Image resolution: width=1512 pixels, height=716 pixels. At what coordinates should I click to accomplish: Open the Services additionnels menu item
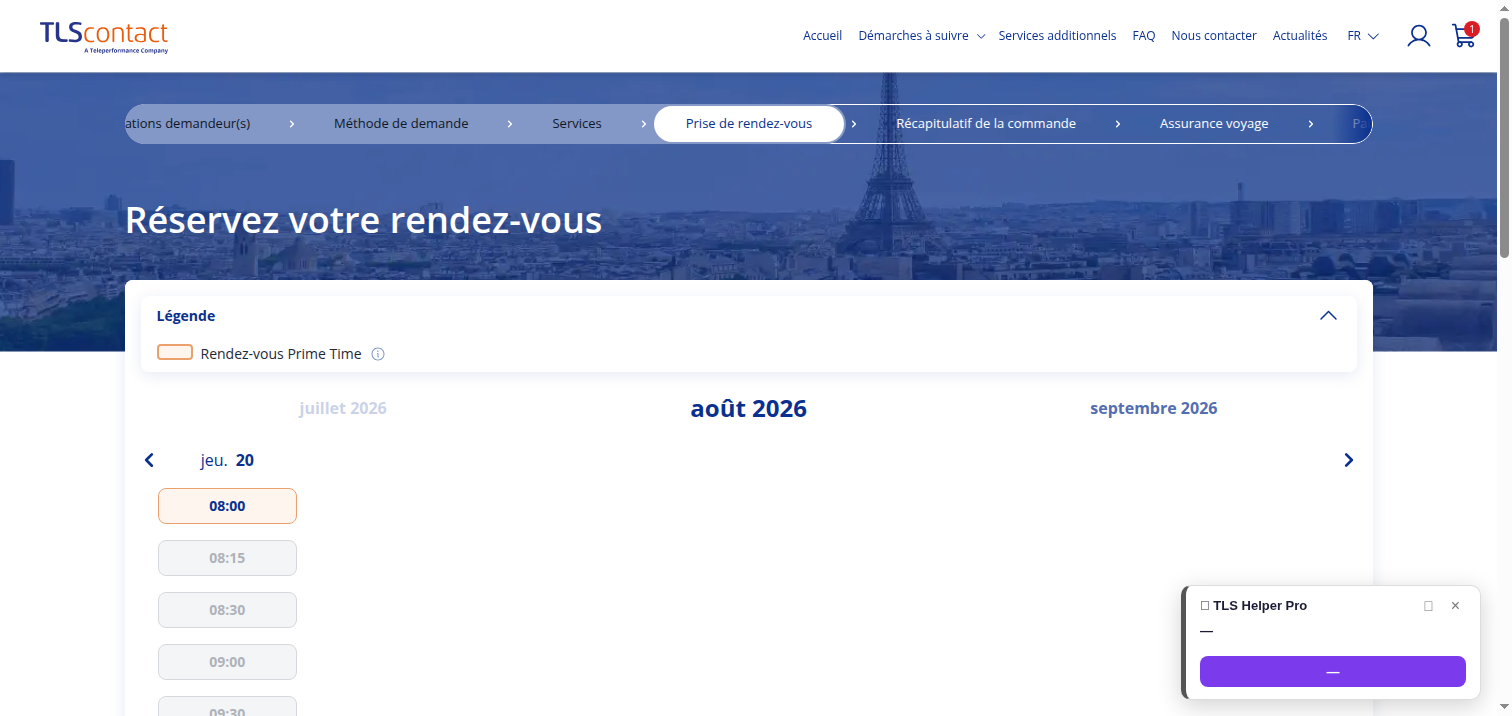[1057, 36]
